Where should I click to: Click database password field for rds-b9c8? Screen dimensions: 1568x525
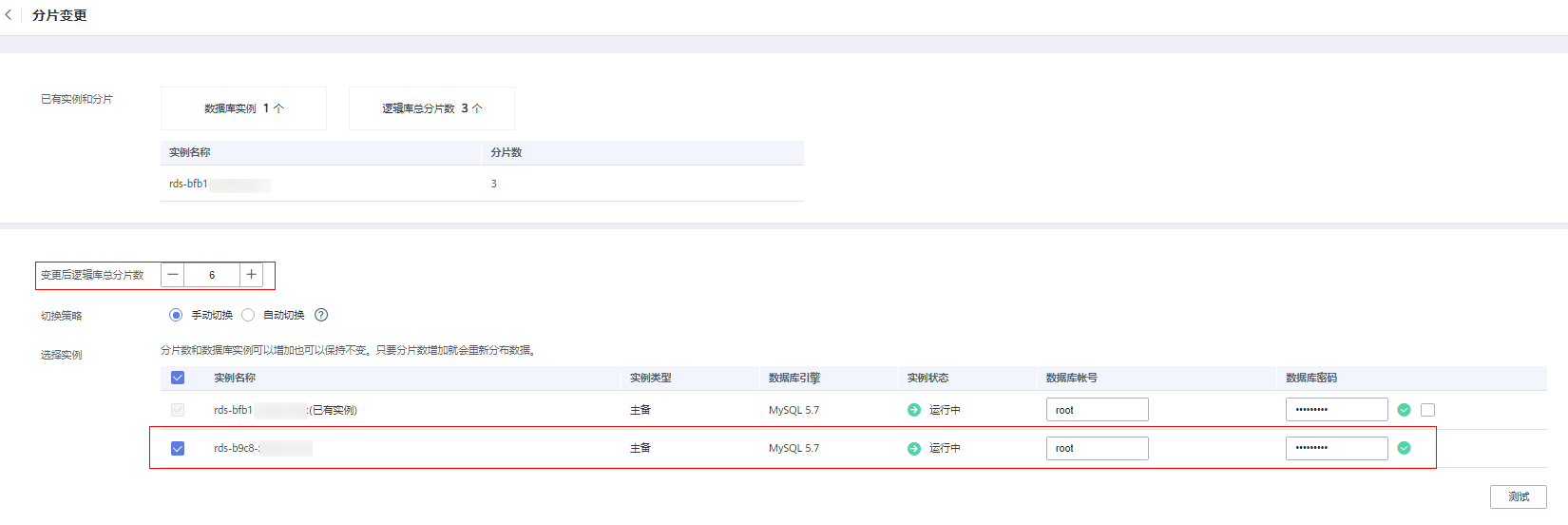(x=1336, y=448)
